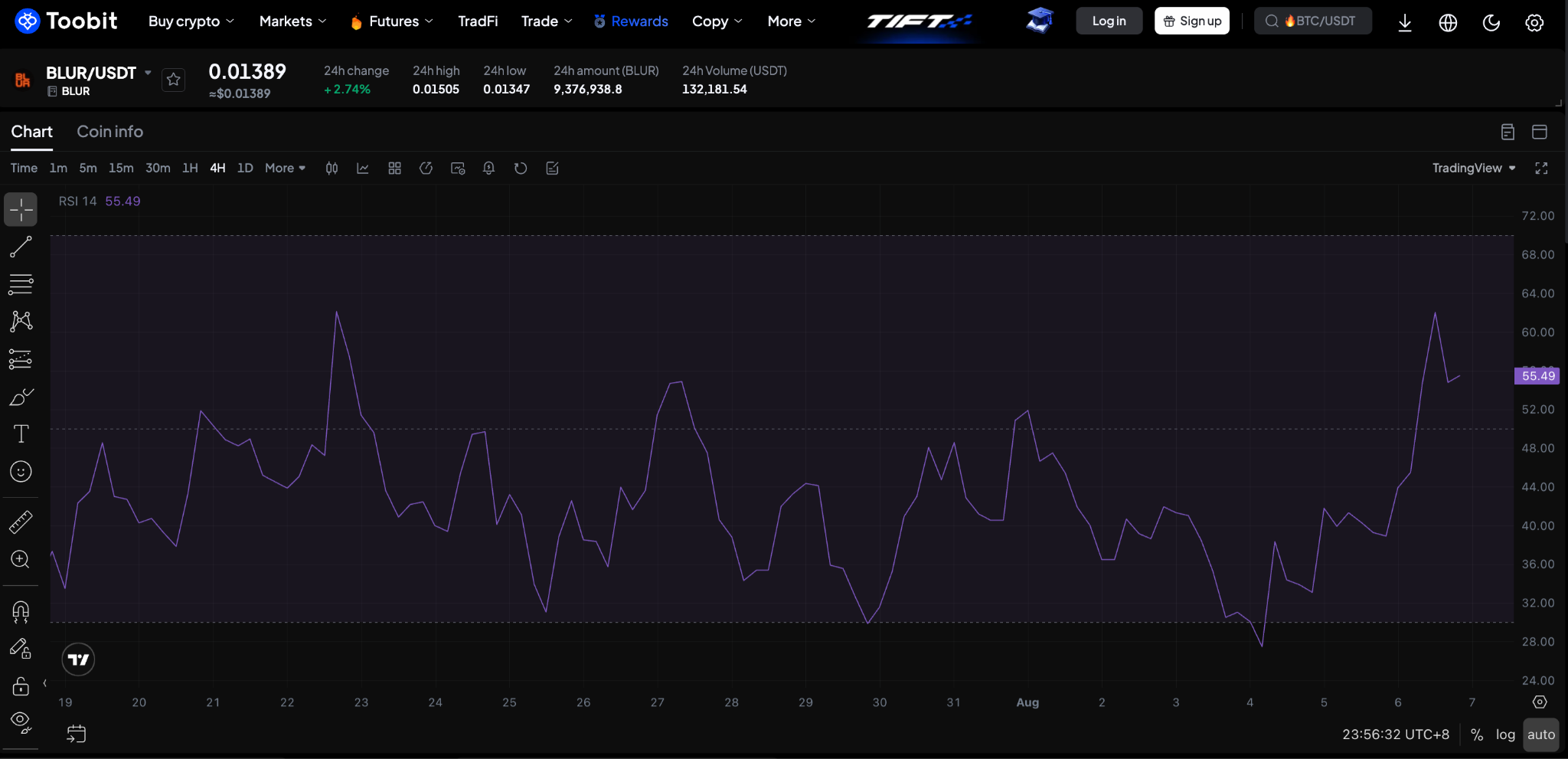Open the emoji sticker tool

[21, 472]
